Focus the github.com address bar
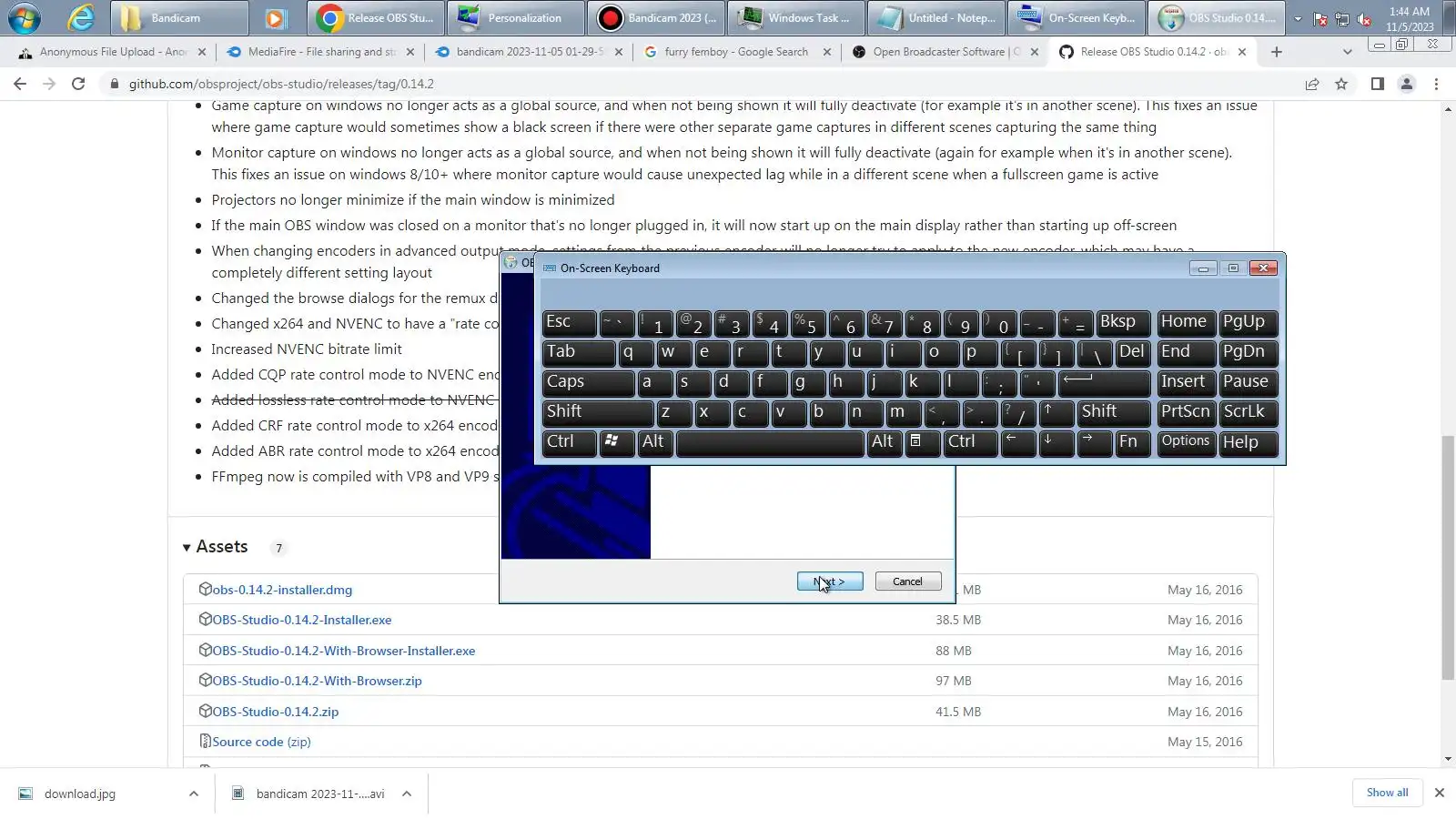 click(701, 84)
